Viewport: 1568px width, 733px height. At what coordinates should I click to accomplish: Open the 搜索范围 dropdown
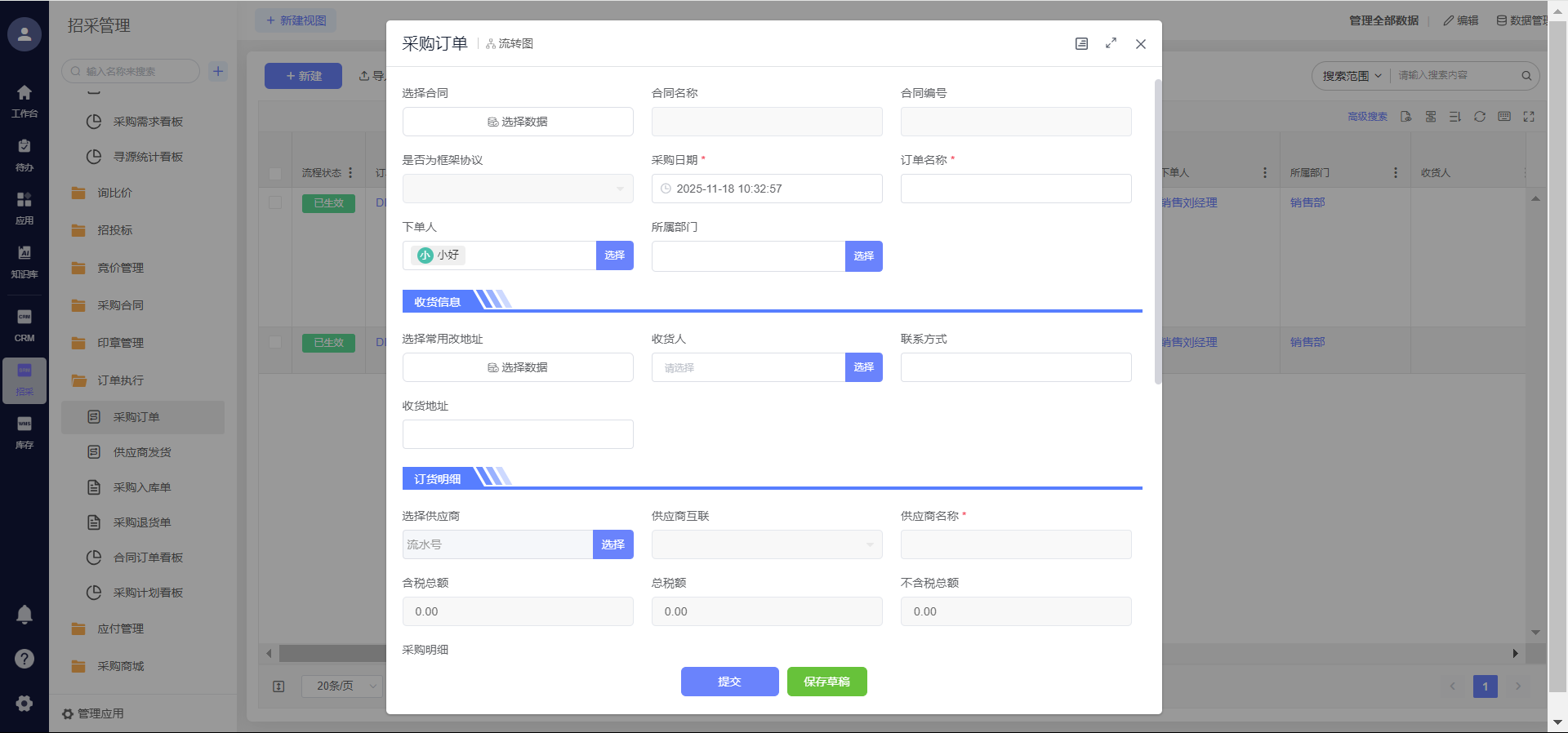coord(1352,76)
